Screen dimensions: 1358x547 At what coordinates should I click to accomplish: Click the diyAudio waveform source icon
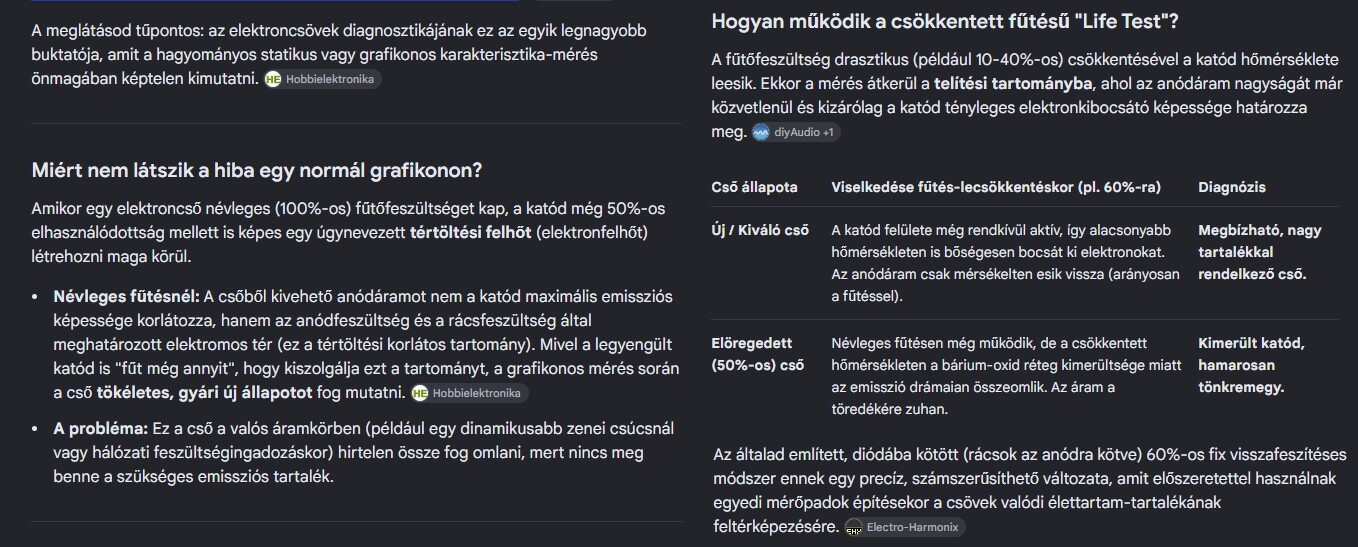pyautogui.click(x=761, y=132)
